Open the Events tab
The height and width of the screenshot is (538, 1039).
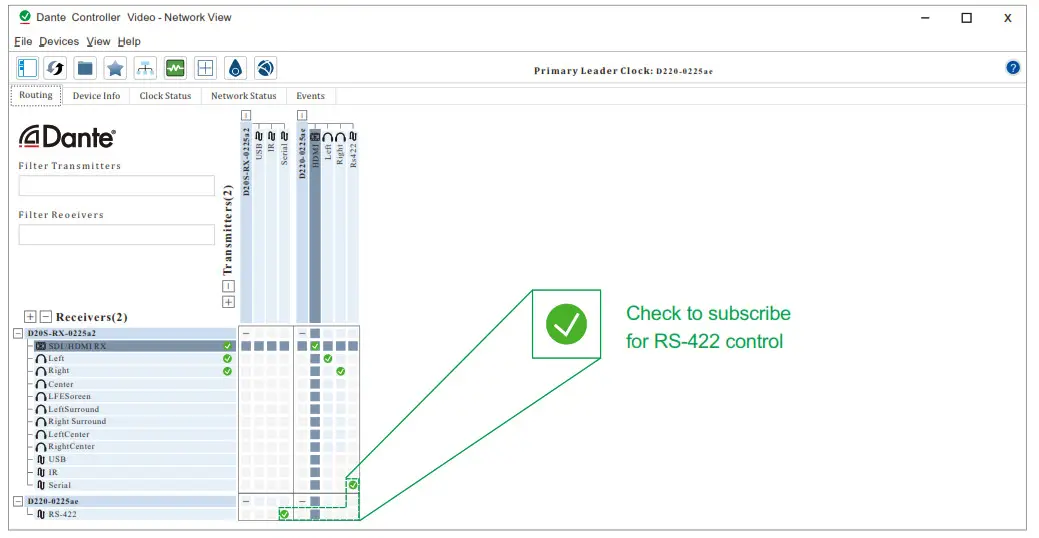[310, 95]
